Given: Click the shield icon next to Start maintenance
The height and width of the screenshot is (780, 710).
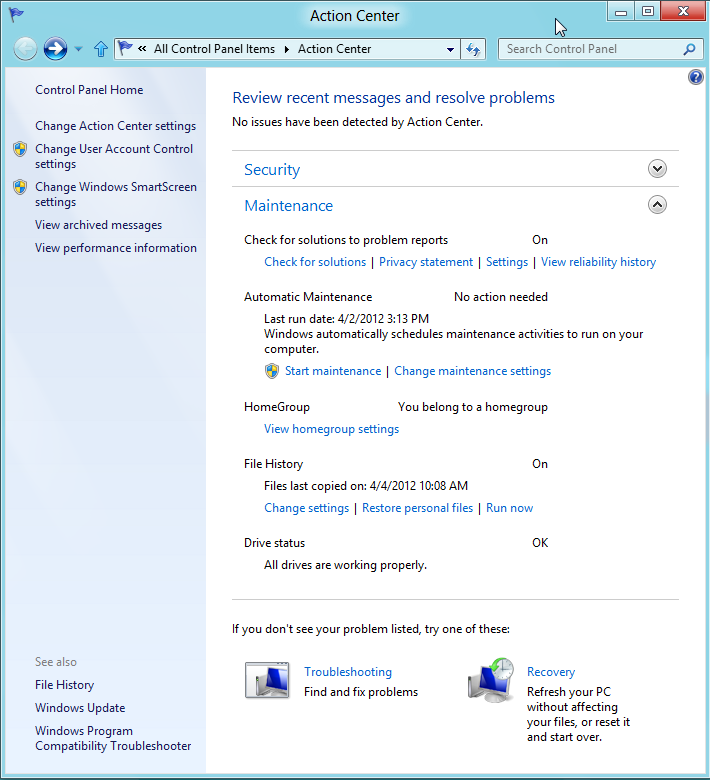Looking at the screenshot, I should pos(272,371).
